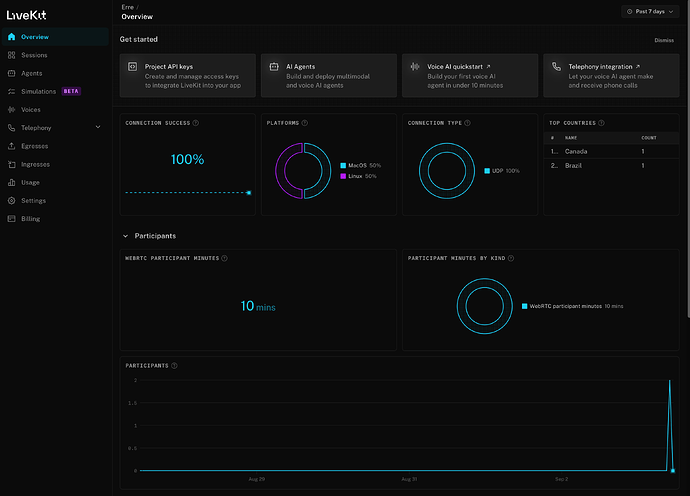Viewport: 690px width, 496px height.
Task: Click the Brazil row in Top Countries
Action: coord(611,165)
